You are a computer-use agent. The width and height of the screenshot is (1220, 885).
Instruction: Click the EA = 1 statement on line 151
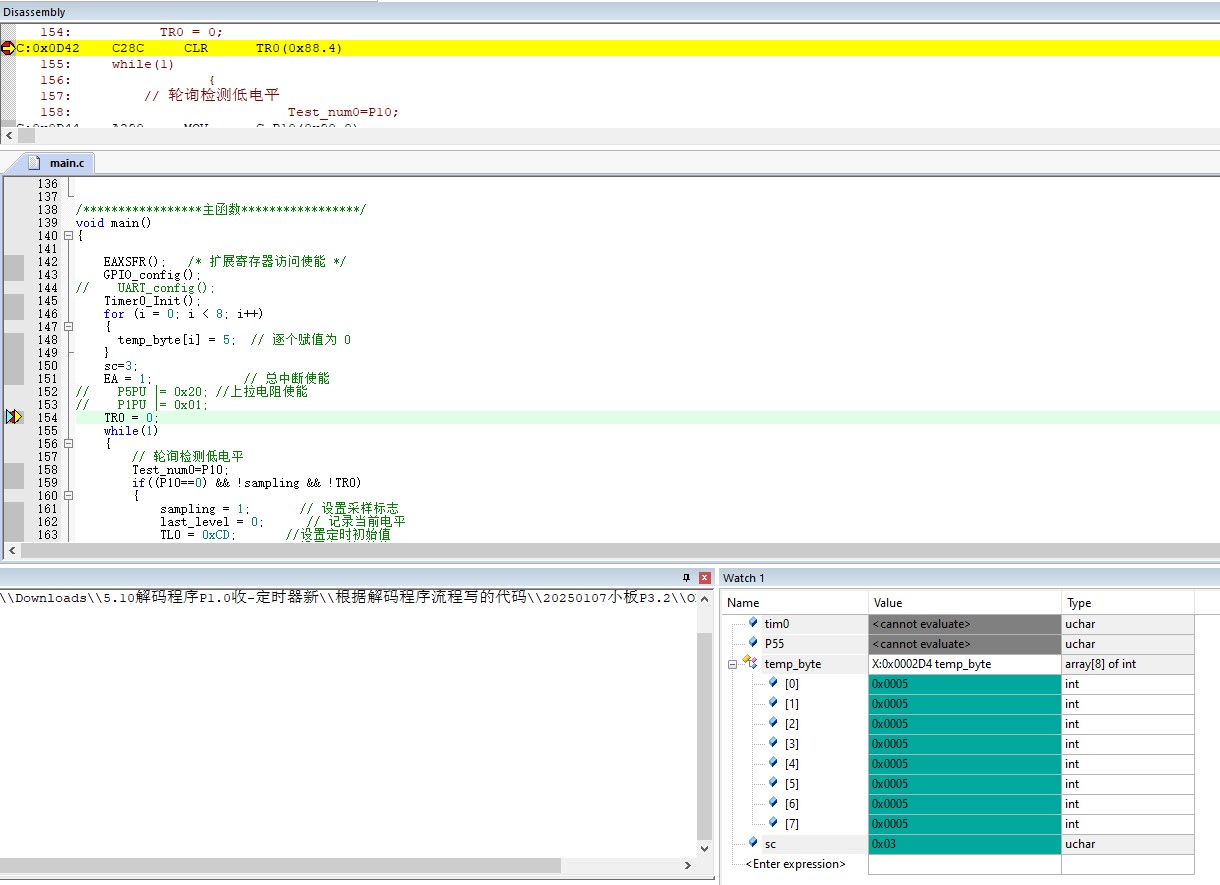coord(128,378)
